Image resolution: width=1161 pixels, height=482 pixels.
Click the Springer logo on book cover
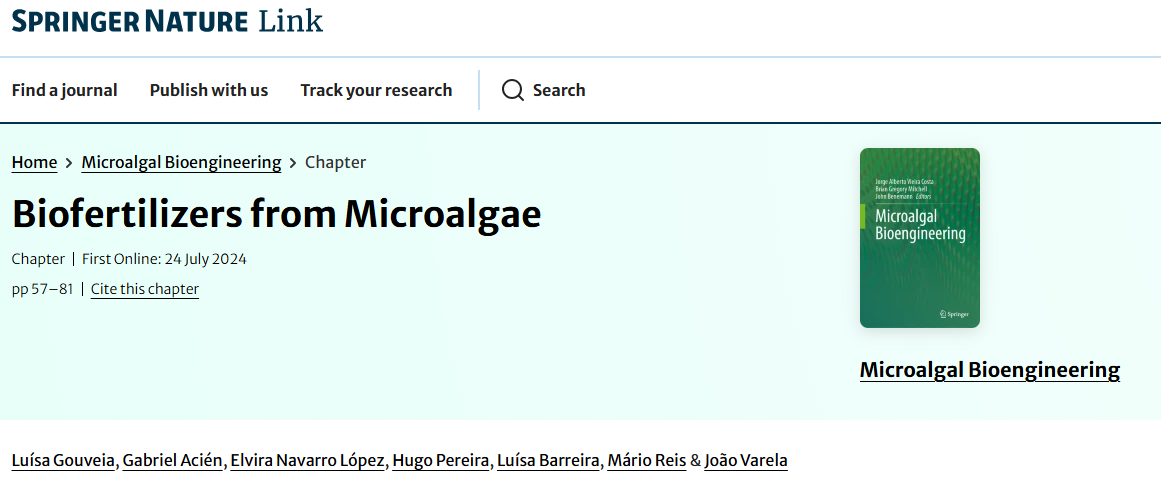coord(954,314)
